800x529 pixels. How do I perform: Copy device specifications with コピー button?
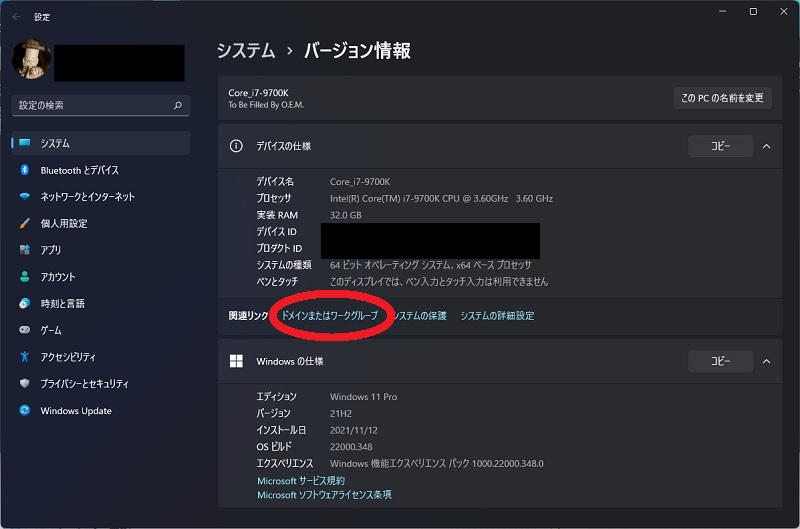click(x=720, y=146)
